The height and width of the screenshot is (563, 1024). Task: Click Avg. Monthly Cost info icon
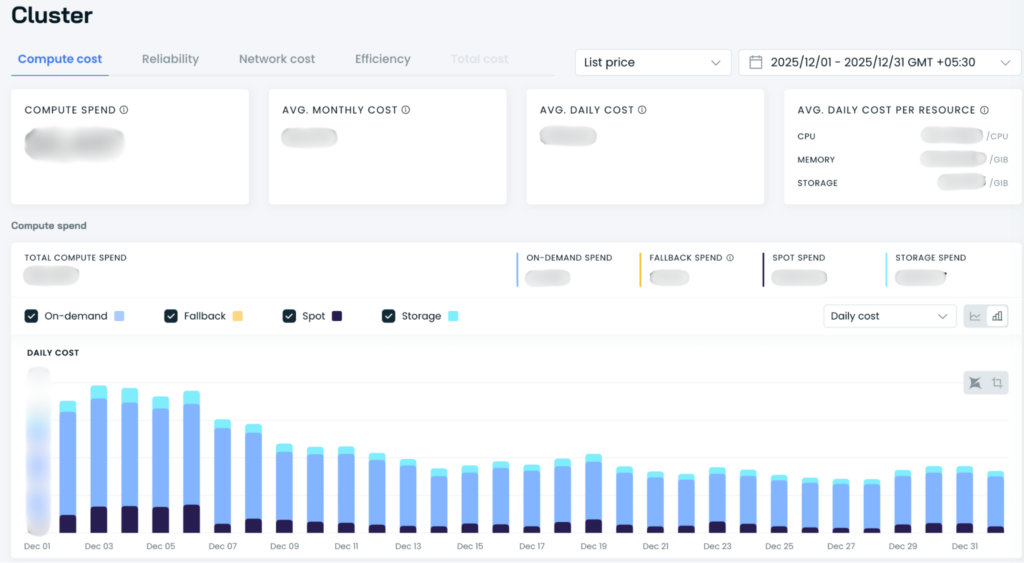click(406, 110)
